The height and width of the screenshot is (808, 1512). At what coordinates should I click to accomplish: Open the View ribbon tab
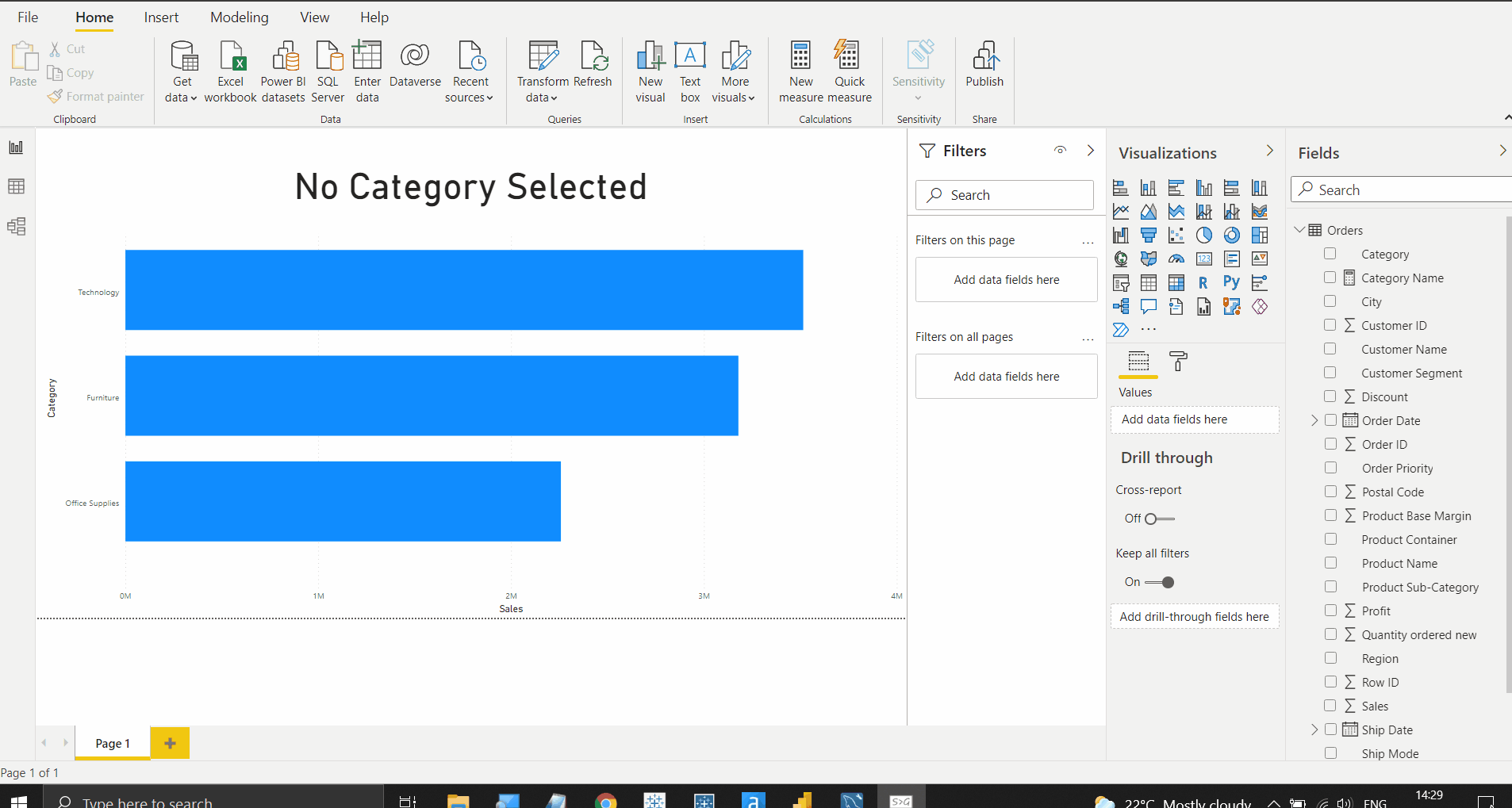(315, 17)
